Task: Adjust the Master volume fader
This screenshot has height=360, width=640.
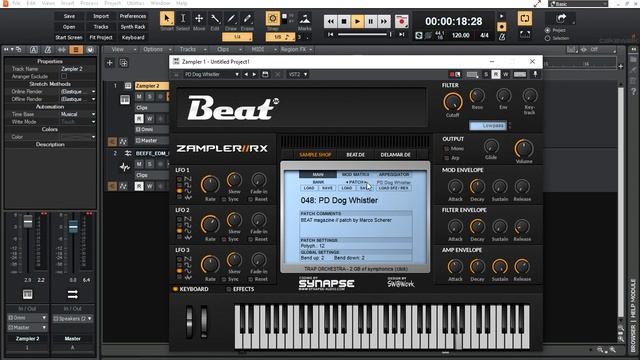Action: [x=73, y=226]
